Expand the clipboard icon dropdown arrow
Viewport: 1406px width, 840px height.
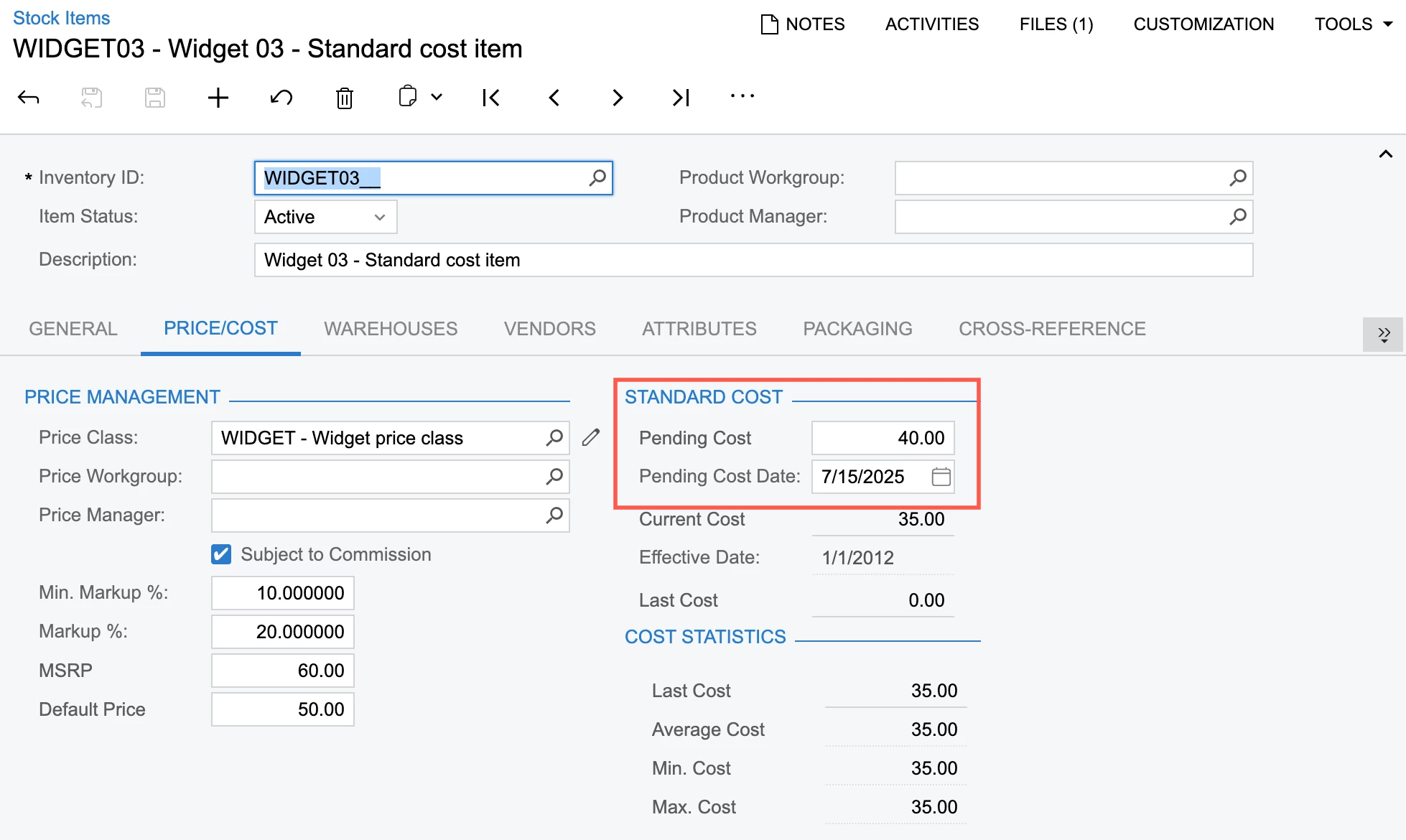(x=437, y=98)
